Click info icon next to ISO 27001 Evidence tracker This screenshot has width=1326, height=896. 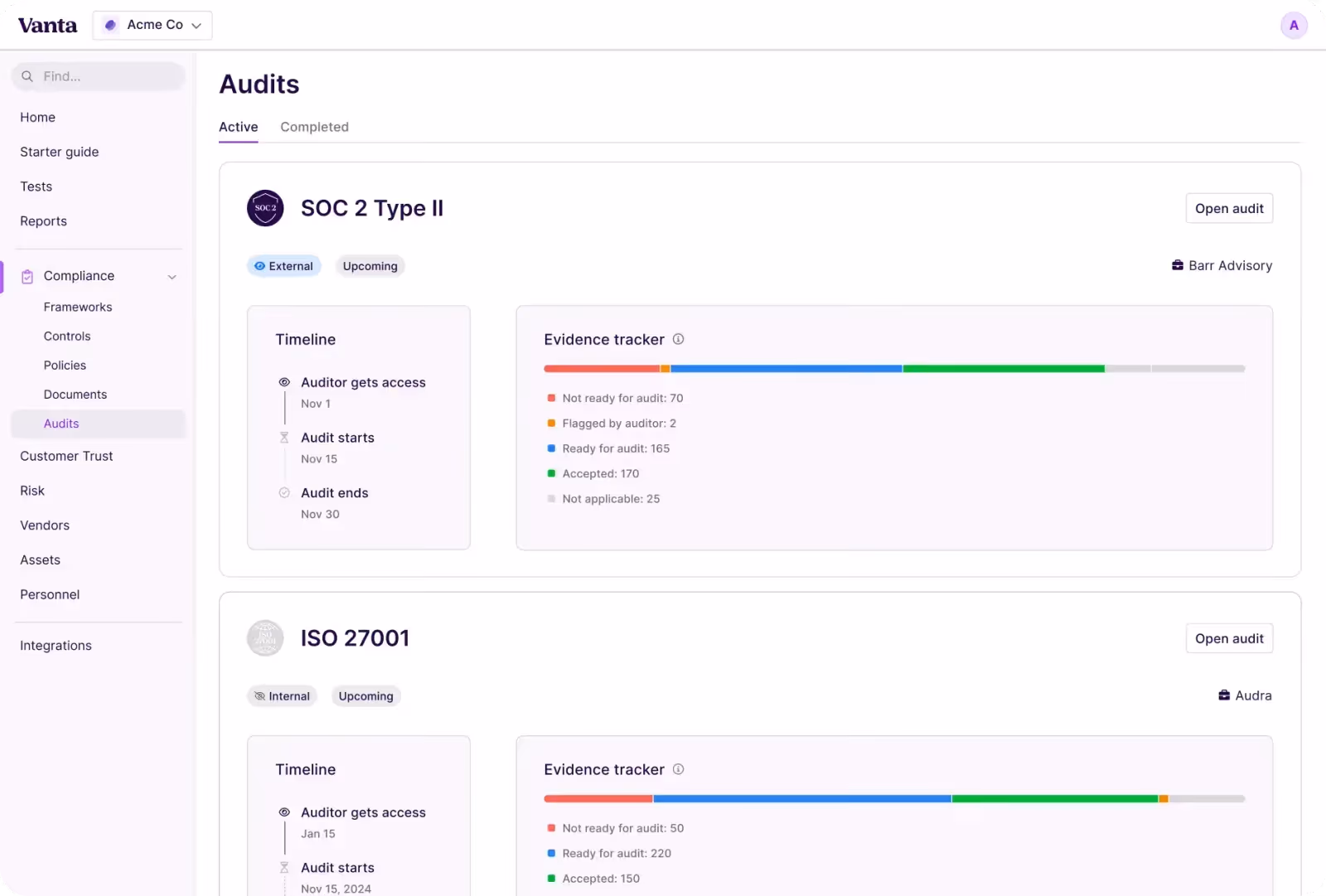coord(678,769)
